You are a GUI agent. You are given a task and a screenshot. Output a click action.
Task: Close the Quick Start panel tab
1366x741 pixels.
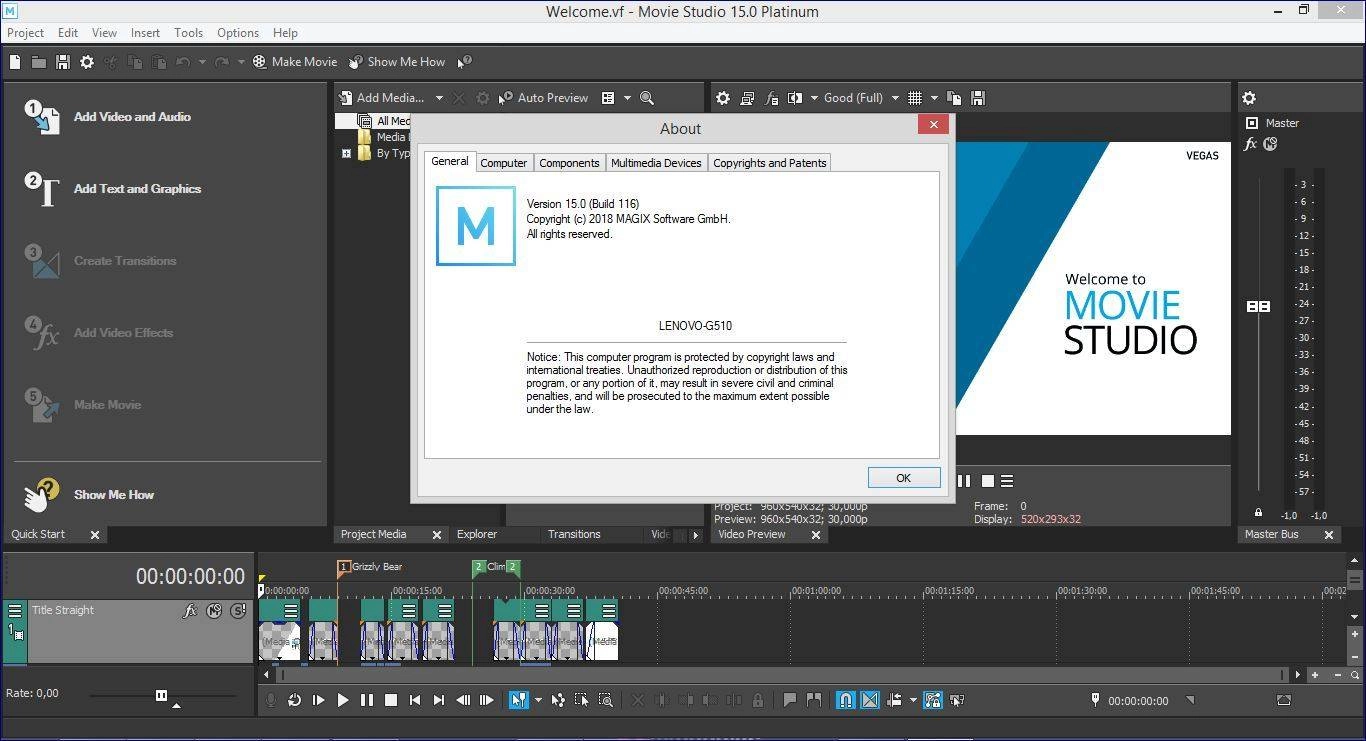[95, 535]
